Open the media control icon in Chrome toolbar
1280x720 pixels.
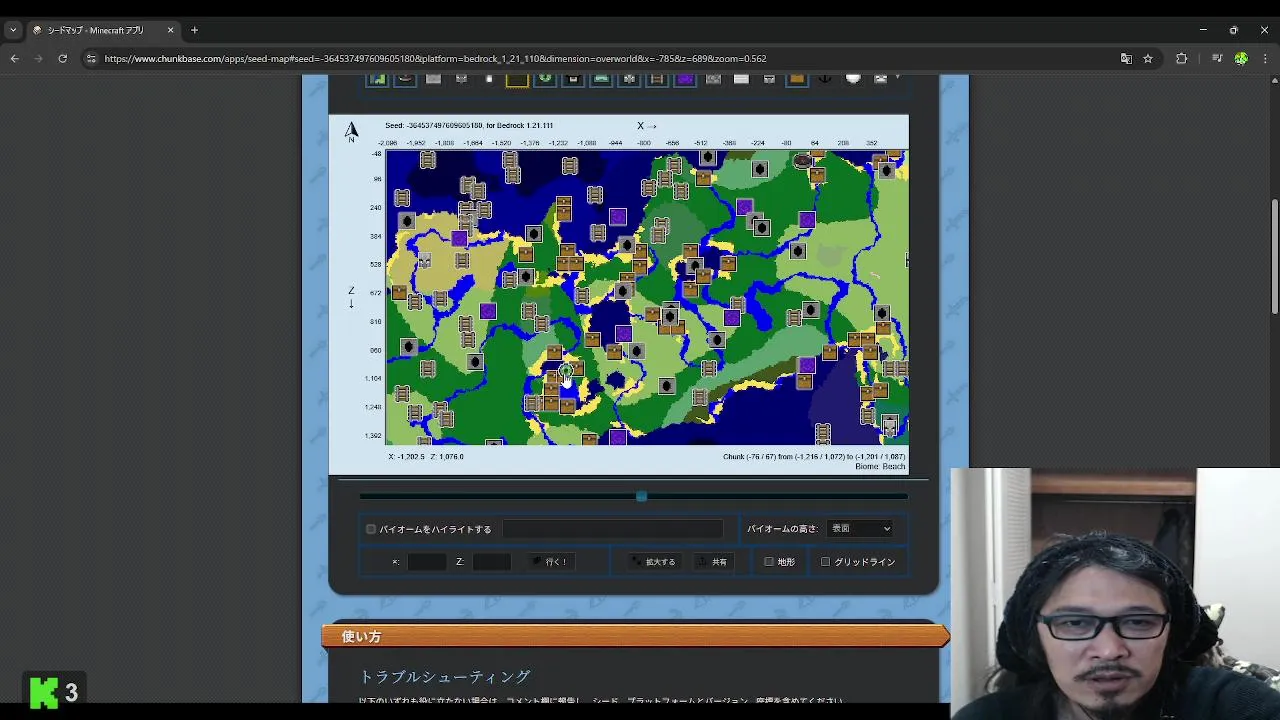(1216, 59)
